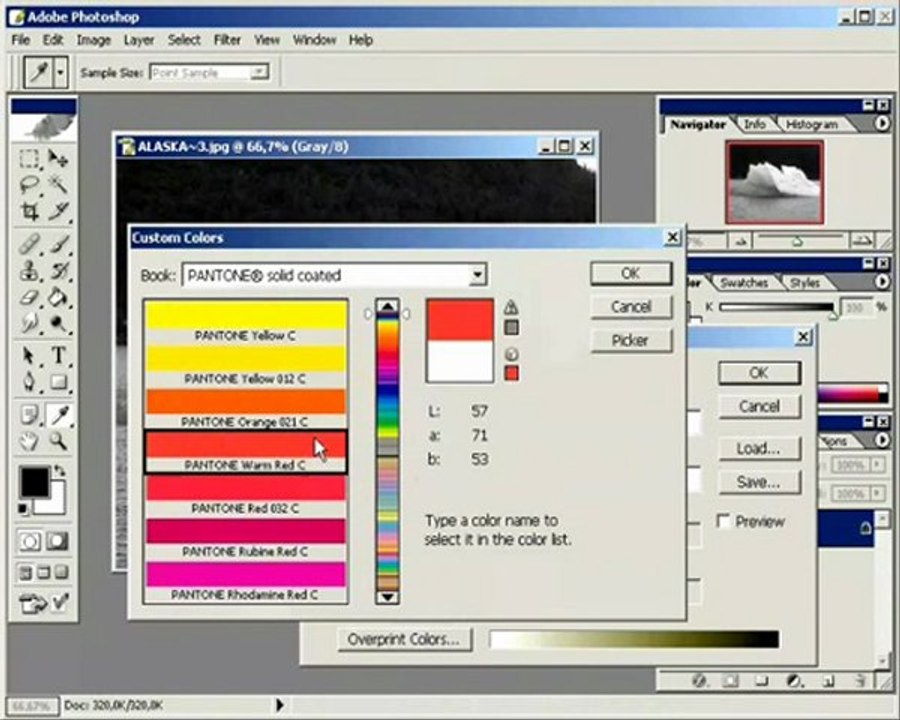Switch to Standard edit mode
The height and width of the screenshot is (720, 900).
[x=30, y=541]
